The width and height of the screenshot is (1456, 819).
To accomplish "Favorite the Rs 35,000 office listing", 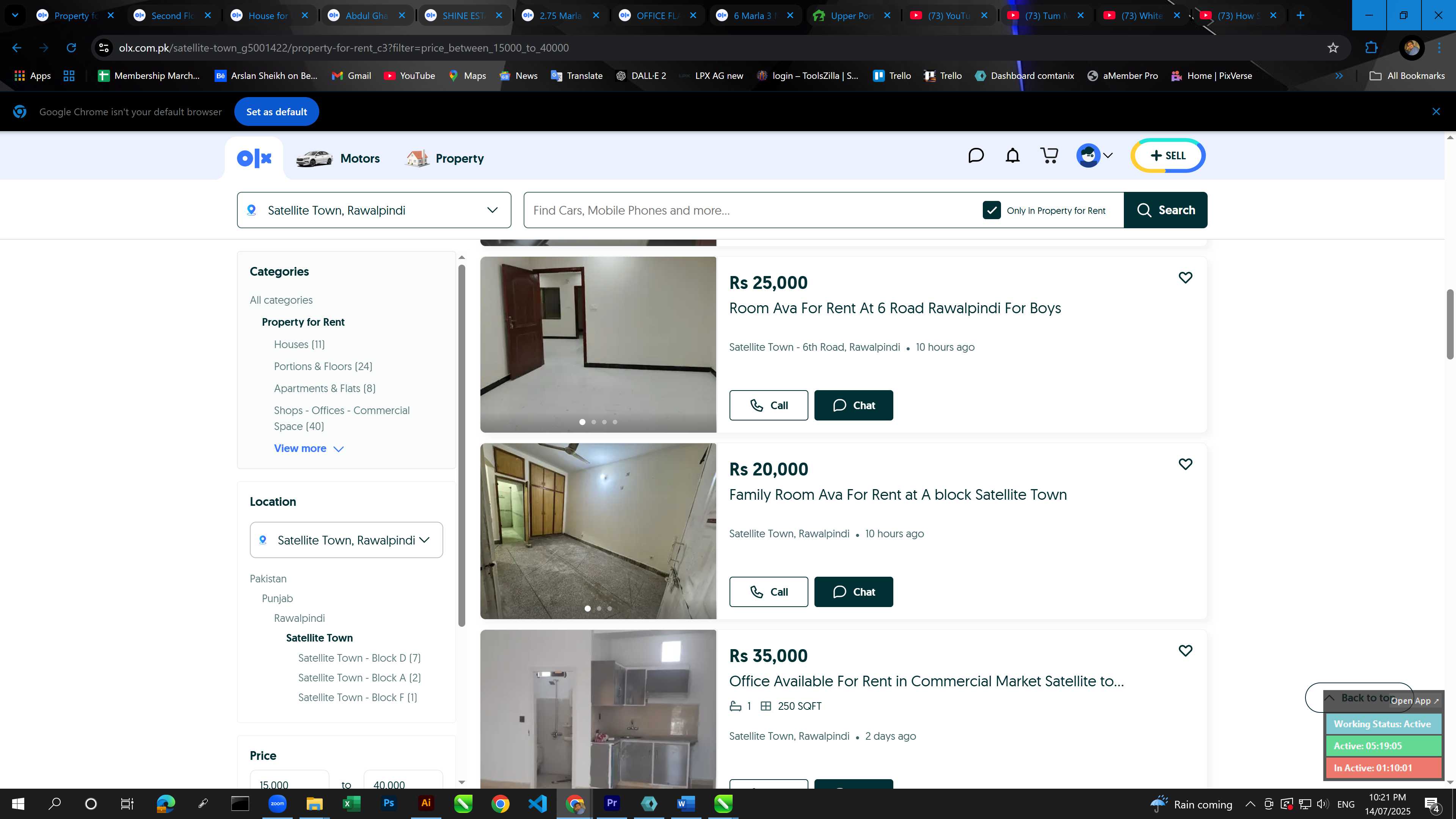I will [x=1185, y=651].
